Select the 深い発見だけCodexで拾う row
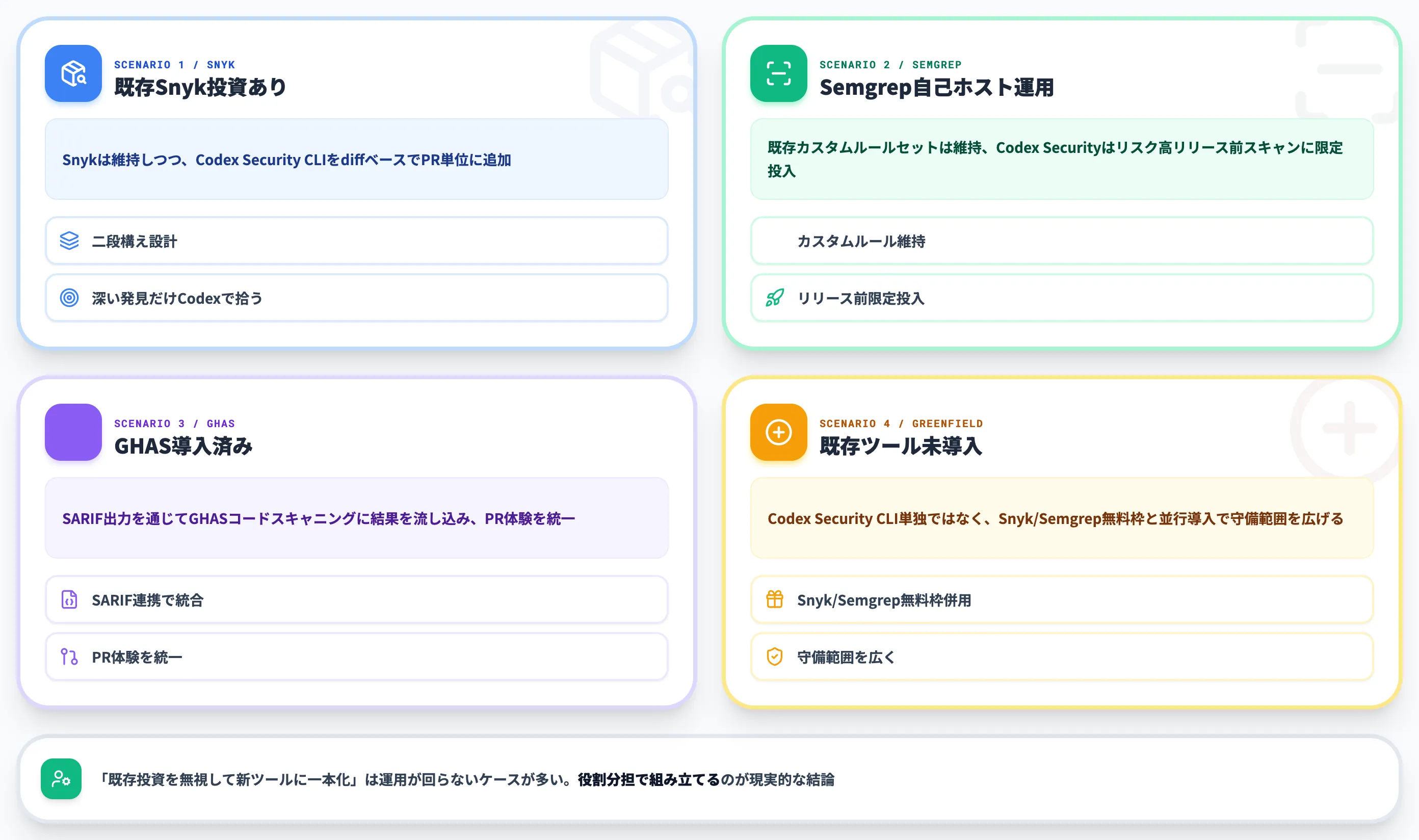The height and width of the screenshot is (840, 1419). tap(357, 298)
